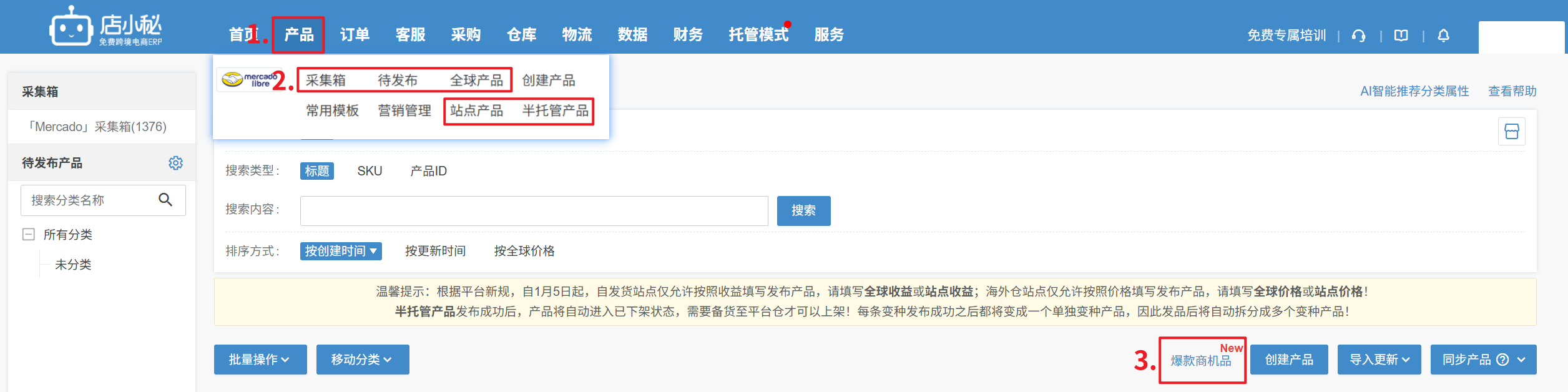This screenshot has width=1568, height=392.
Task: Sort by 按更新时间
Action: click(435, 251)
